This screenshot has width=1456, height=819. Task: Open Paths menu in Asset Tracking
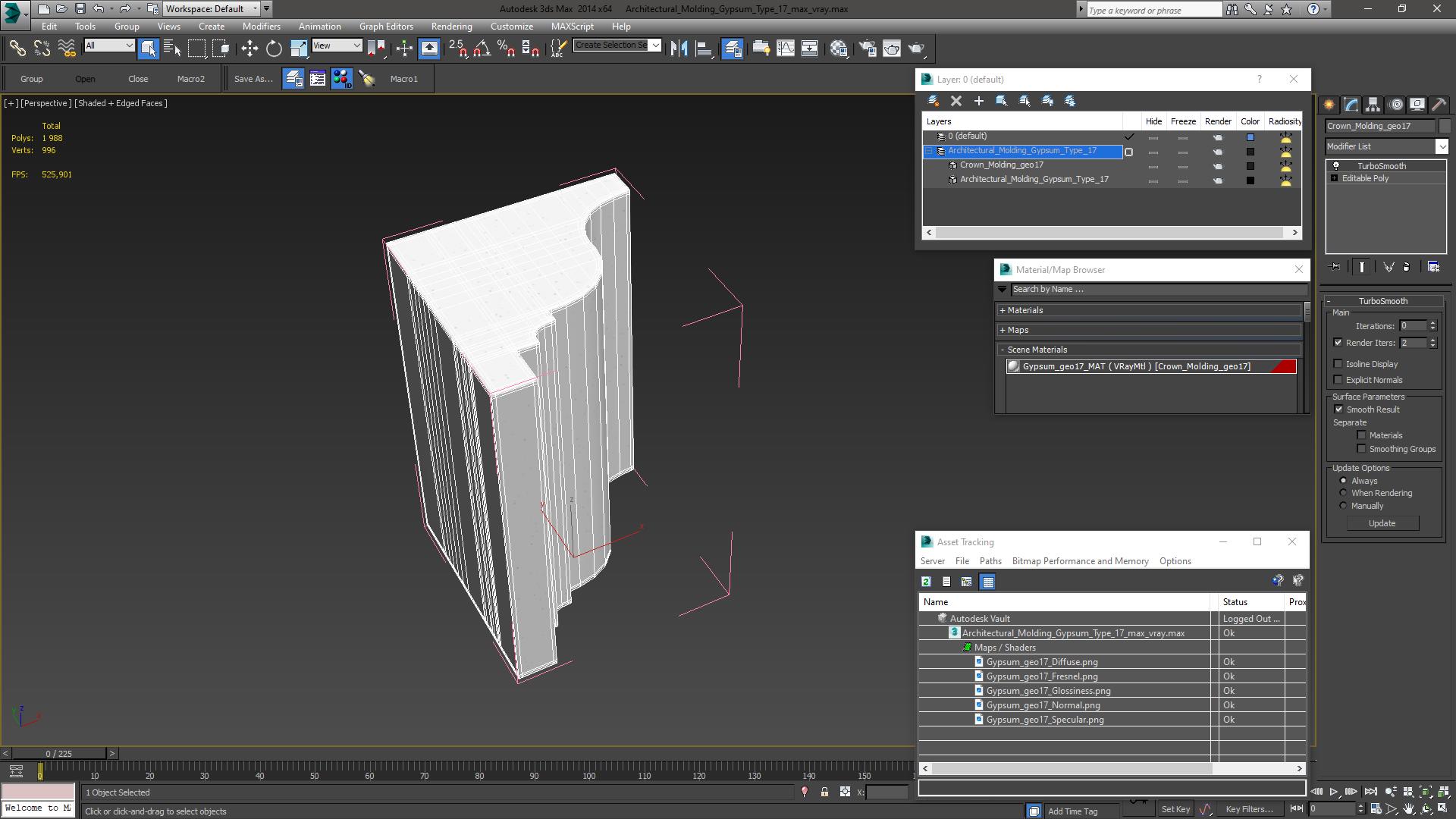990,561
